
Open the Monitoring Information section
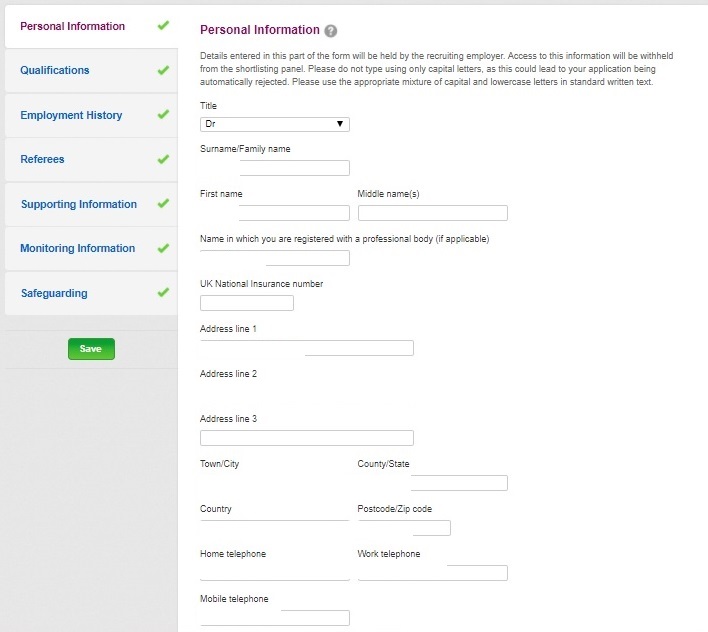91,248
